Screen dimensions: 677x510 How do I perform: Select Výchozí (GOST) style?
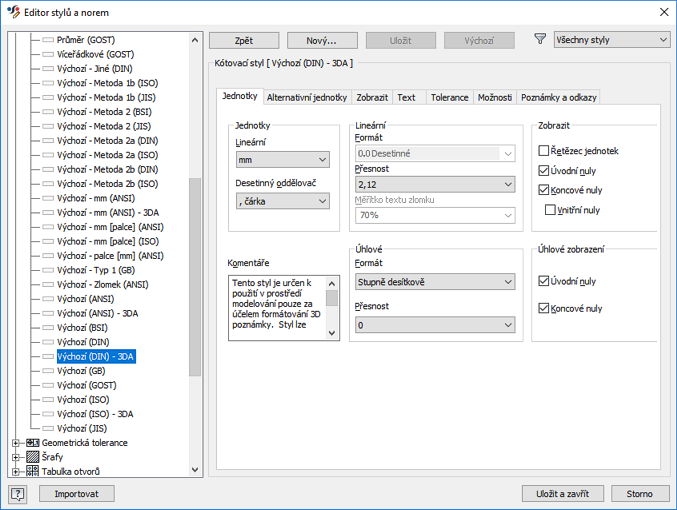(x=87, y=385)
